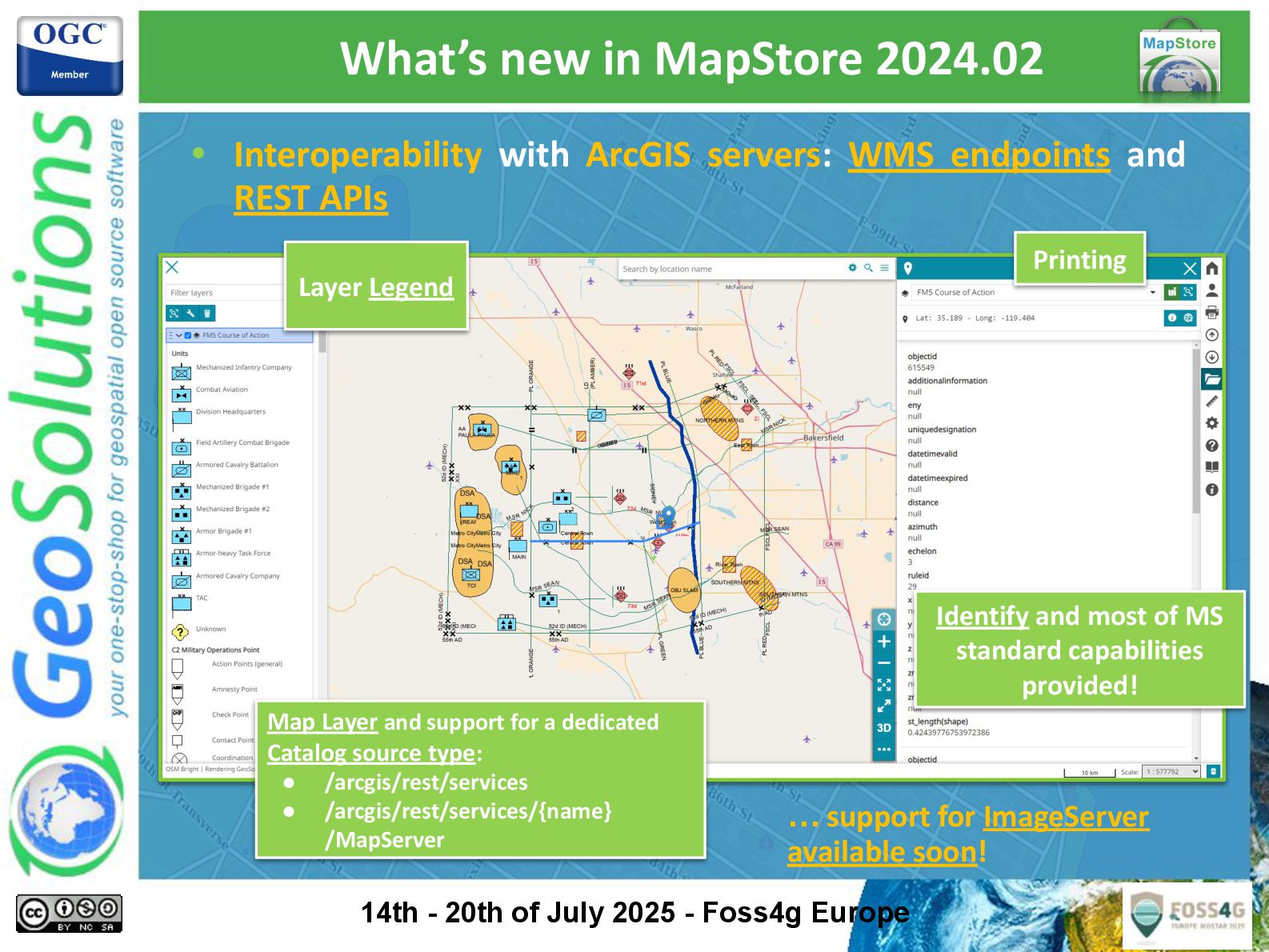
Task: Click the export download arrow icon
Action: (1212, 357)
